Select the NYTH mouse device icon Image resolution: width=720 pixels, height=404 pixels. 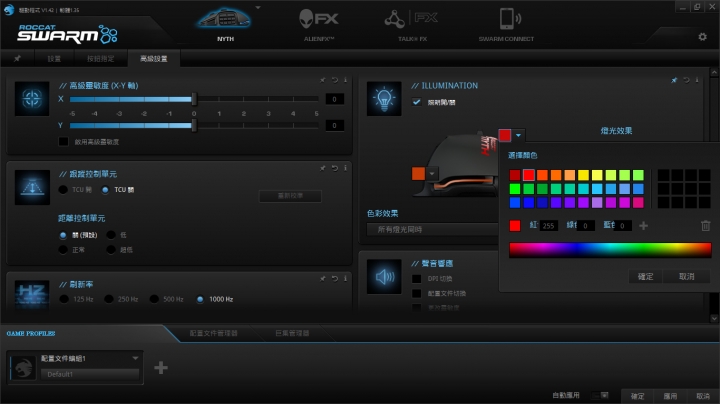(225, 20)
